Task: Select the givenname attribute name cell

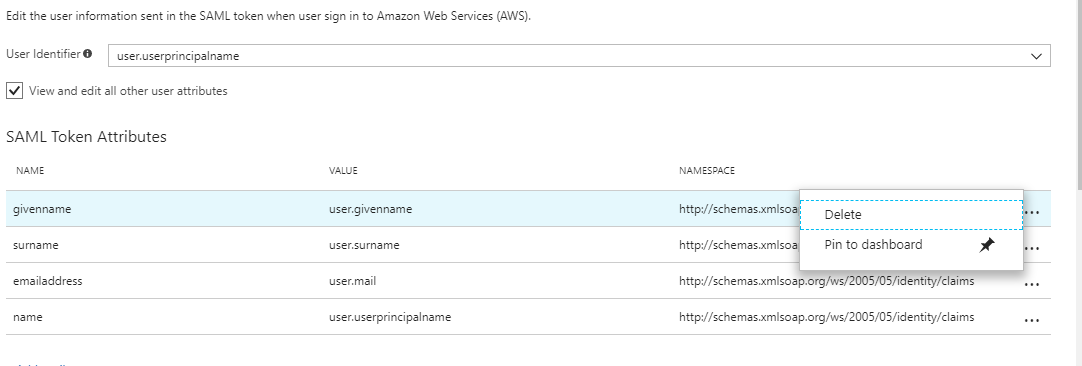Action: [41, 209]
